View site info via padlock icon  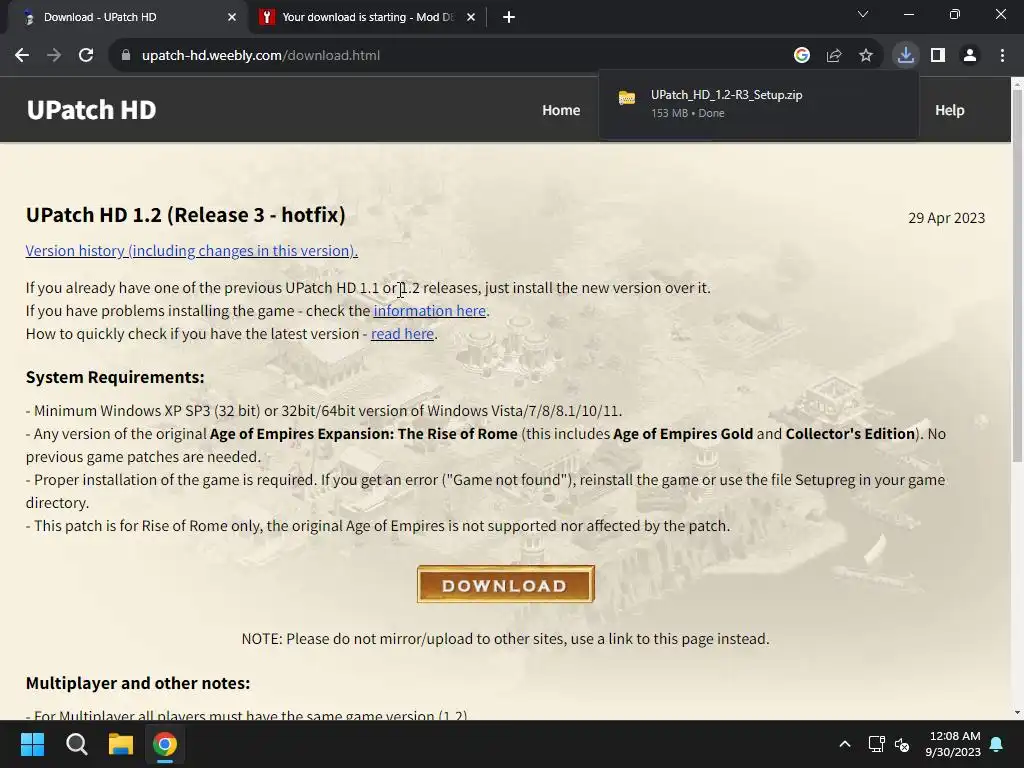[125, 56]
